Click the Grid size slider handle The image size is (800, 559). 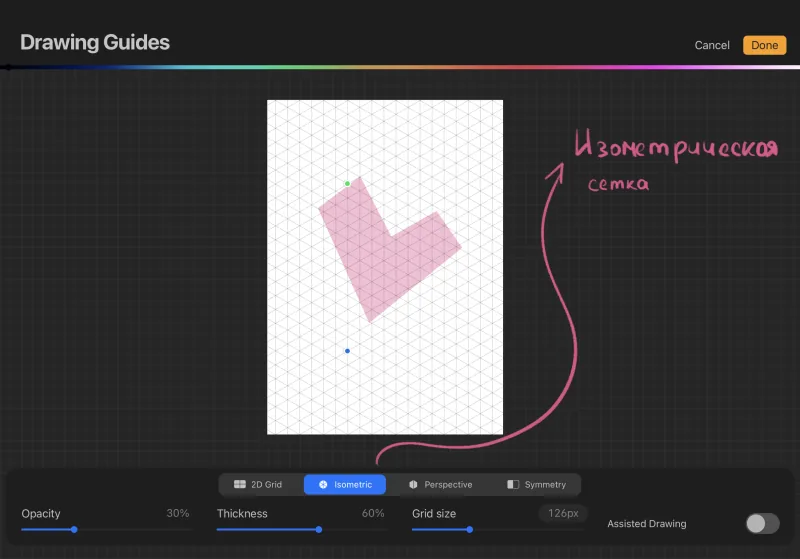(470, 529)
